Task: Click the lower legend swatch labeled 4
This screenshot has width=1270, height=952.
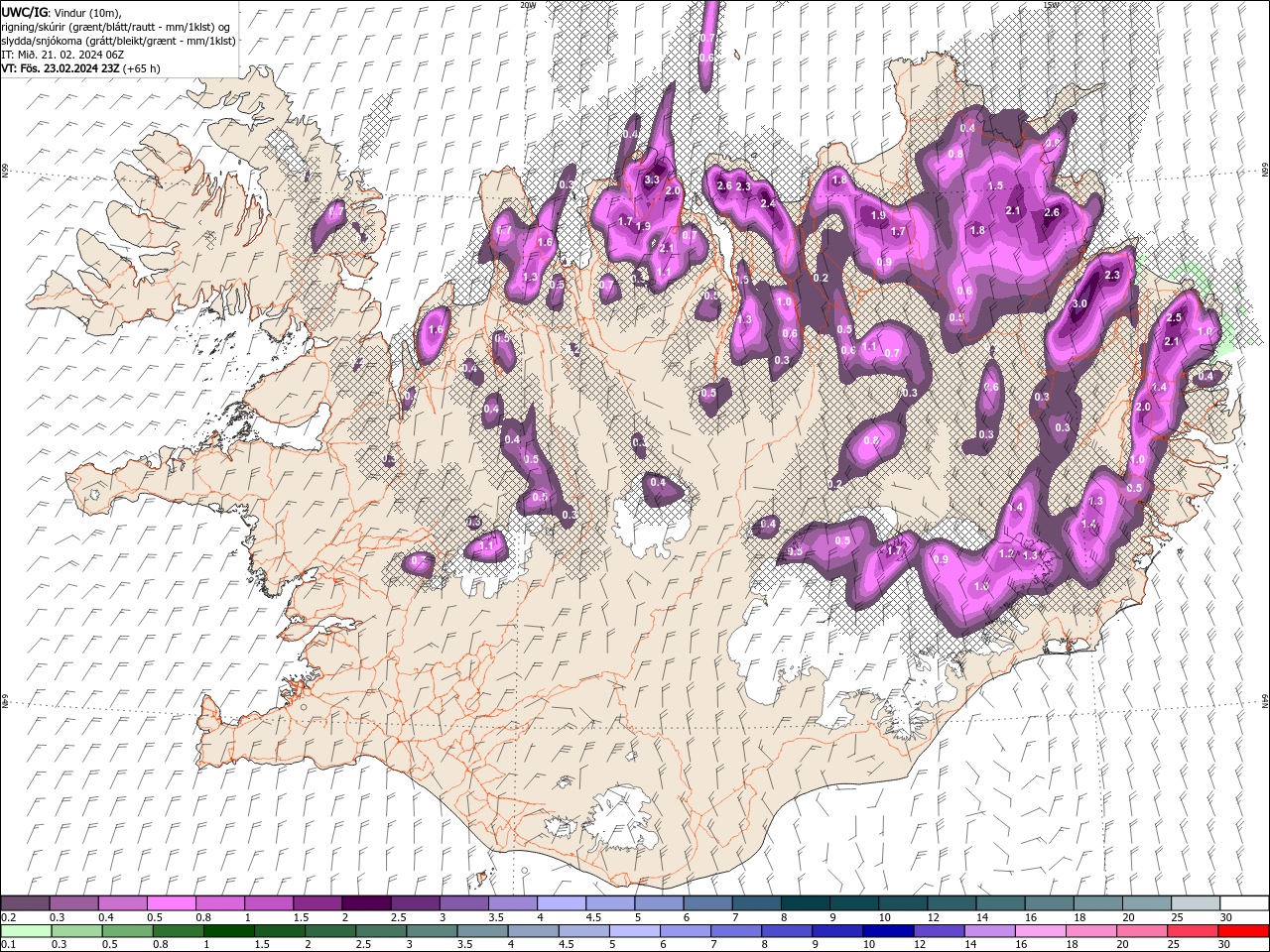Action: click(x=532, y=931)
